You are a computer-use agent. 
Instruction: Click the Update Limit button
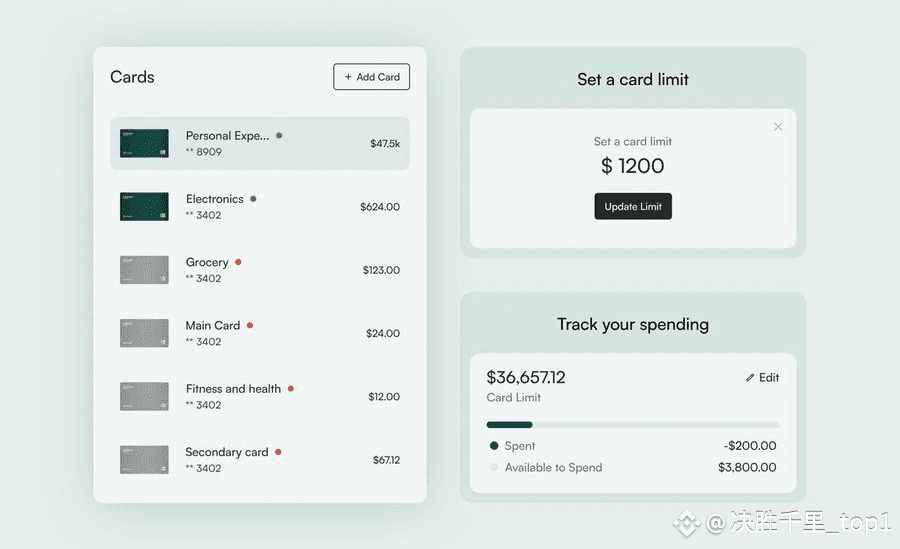click(x=633, y=206)
